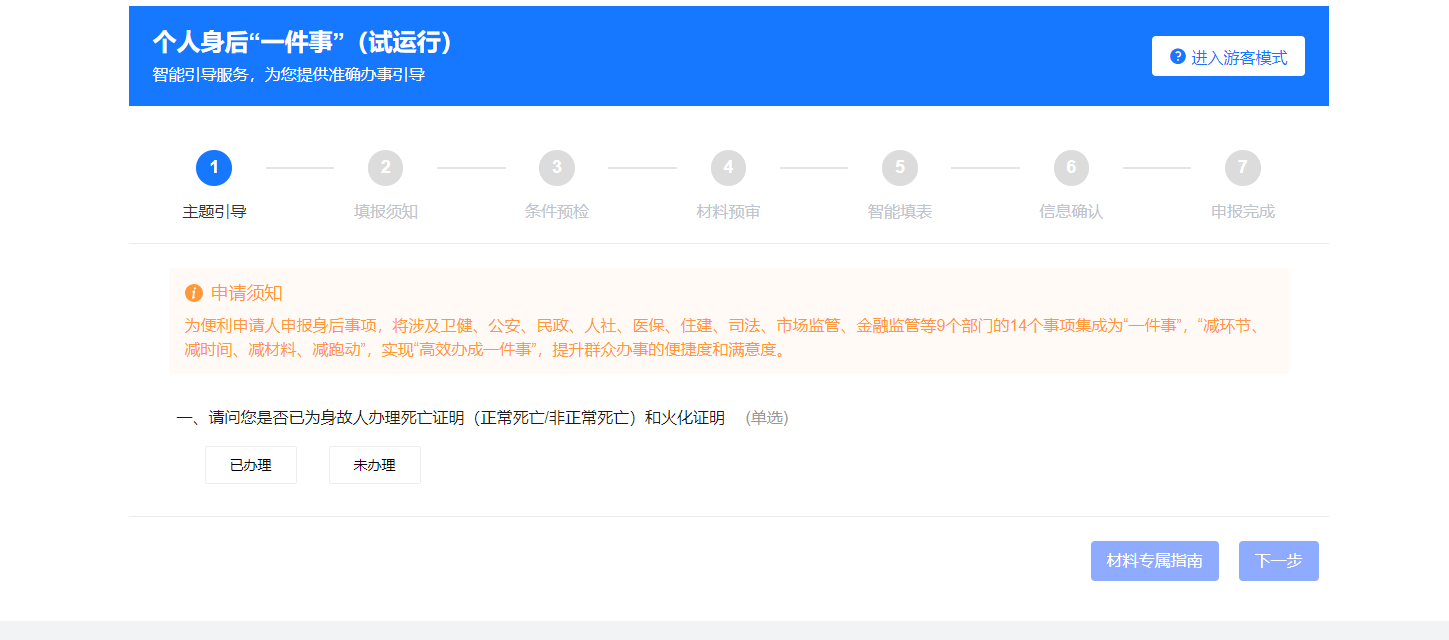Choose the 已办理 option

tap(251, 465)
